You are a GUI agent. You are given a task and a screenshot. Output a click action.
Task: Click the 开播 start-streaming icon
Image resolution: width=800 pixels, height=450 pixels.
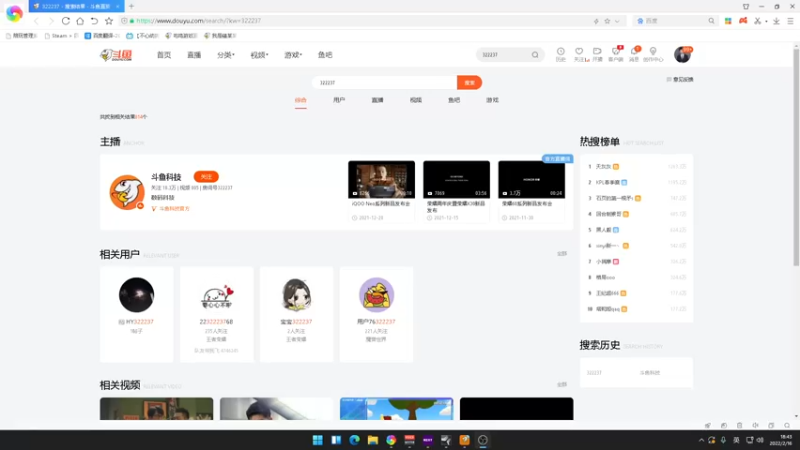click(x=597, y=54)
